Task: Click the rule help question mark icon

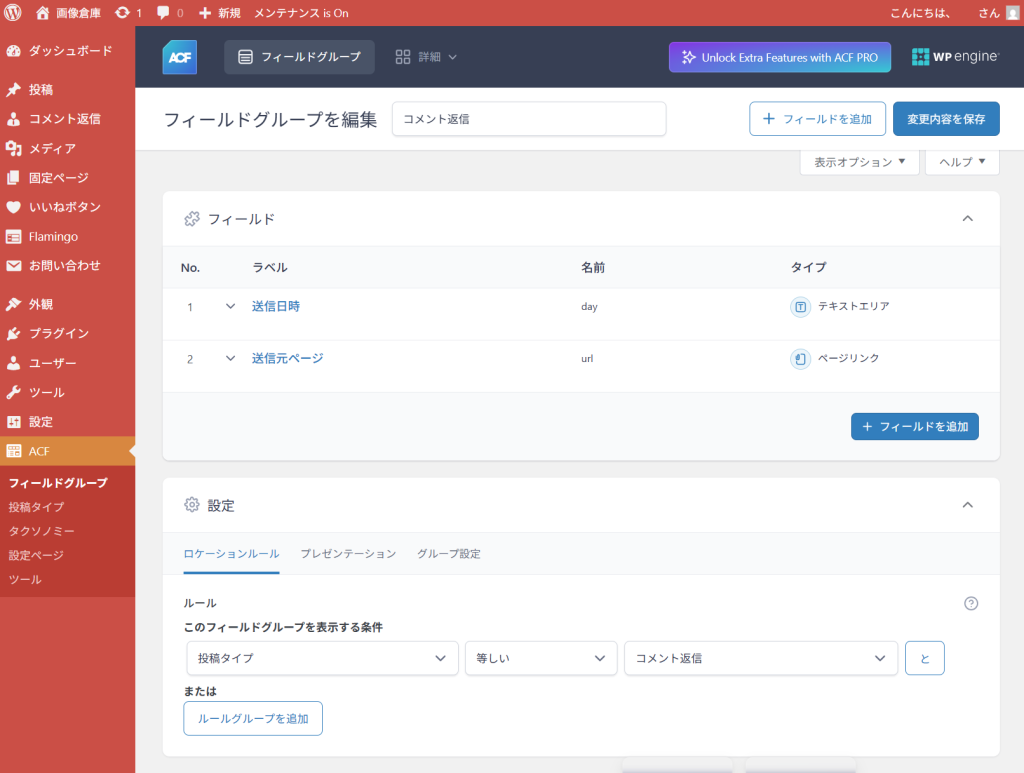Action: [x=970, y=603]
